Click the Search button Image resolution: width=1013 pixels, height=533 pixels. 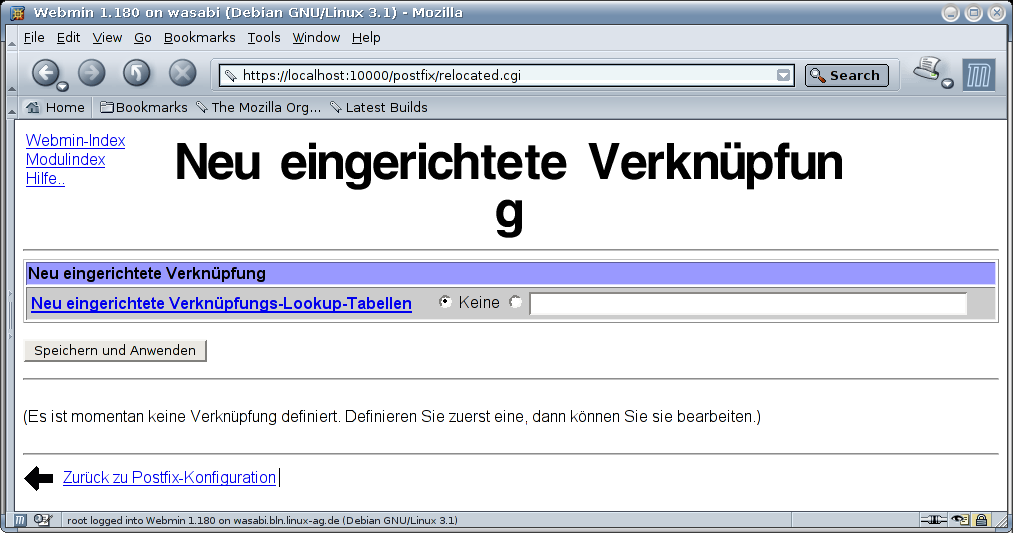tap(846, 76)
